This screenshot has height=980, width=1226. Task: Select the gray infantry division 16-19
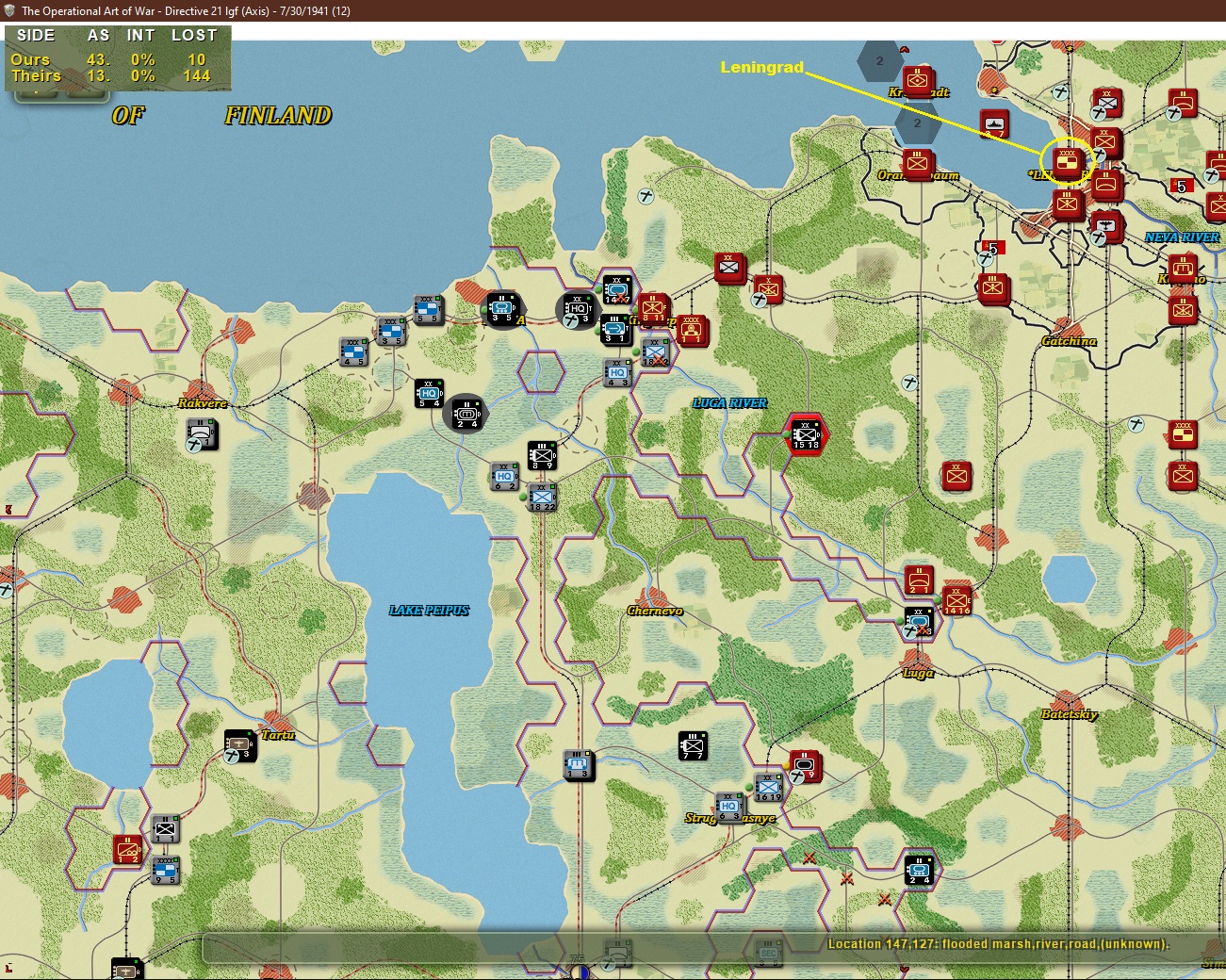[x=768, y=787]
